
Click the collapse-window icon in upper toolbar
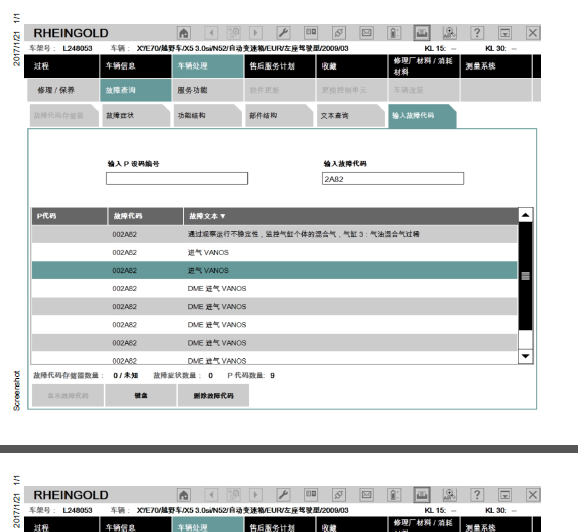click(x=505, y=33)
